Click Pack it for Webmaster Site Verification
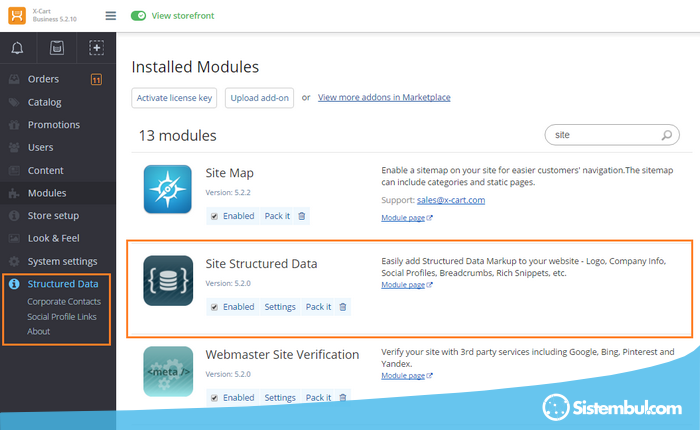Image resolution: width=700 pixels, height=430 pixels. (318, 398)
